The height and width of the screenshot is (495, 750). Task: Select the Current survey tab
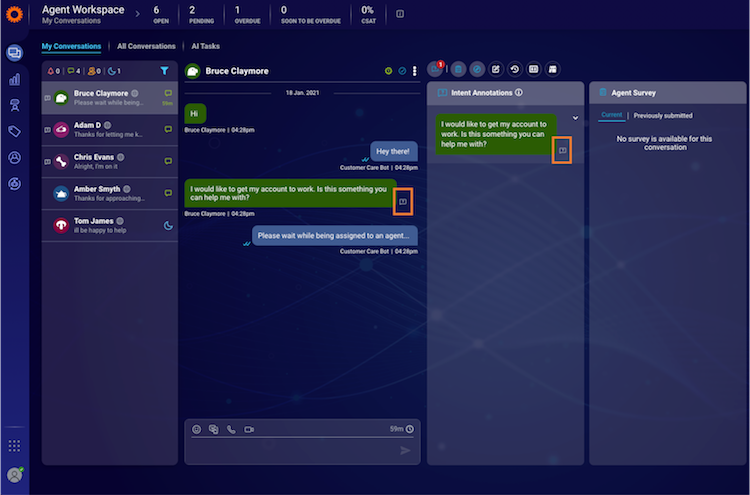(x=612, y=115)
